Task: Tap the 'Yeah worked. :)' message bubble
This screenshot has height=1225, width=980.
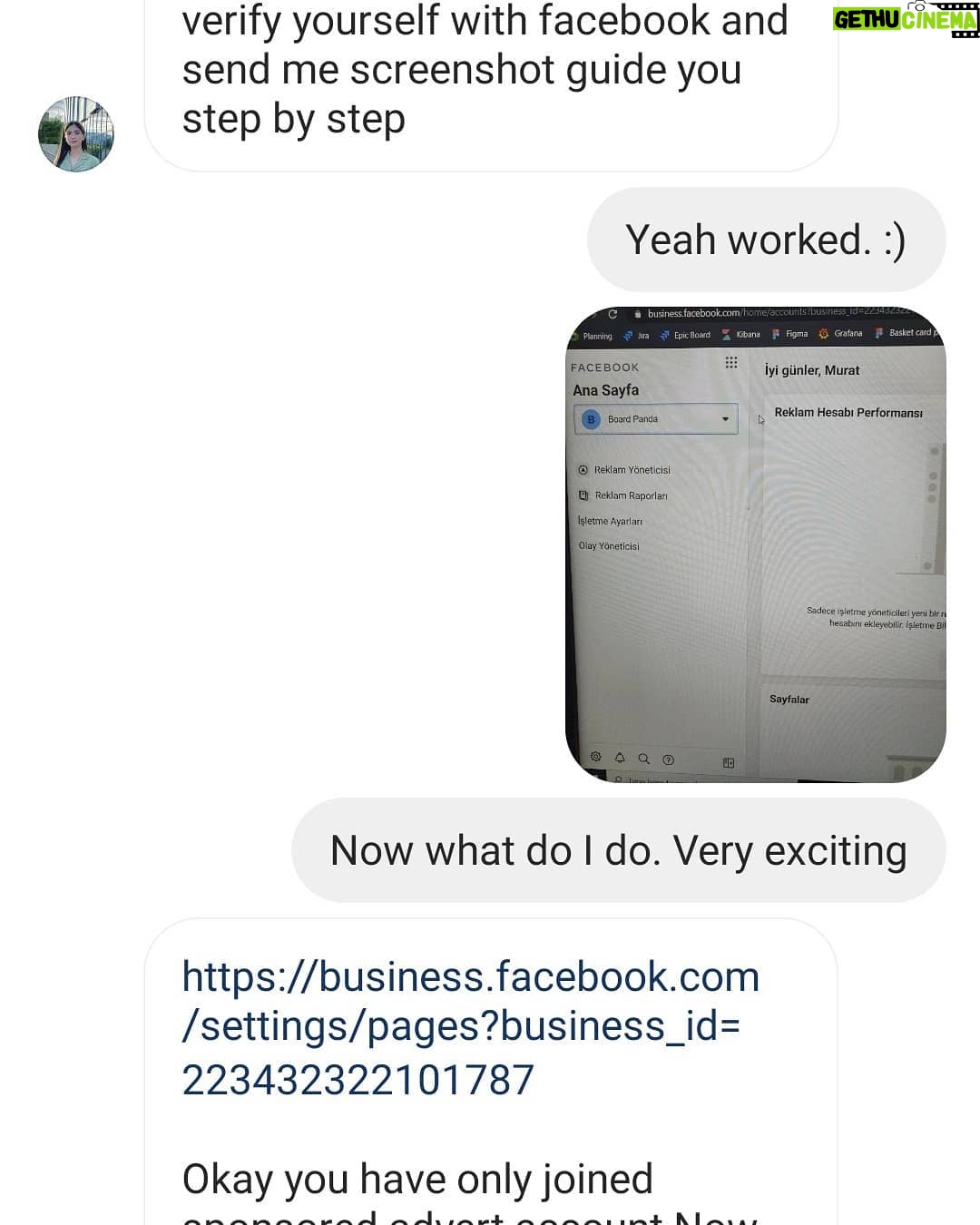Action: point(767,240)
